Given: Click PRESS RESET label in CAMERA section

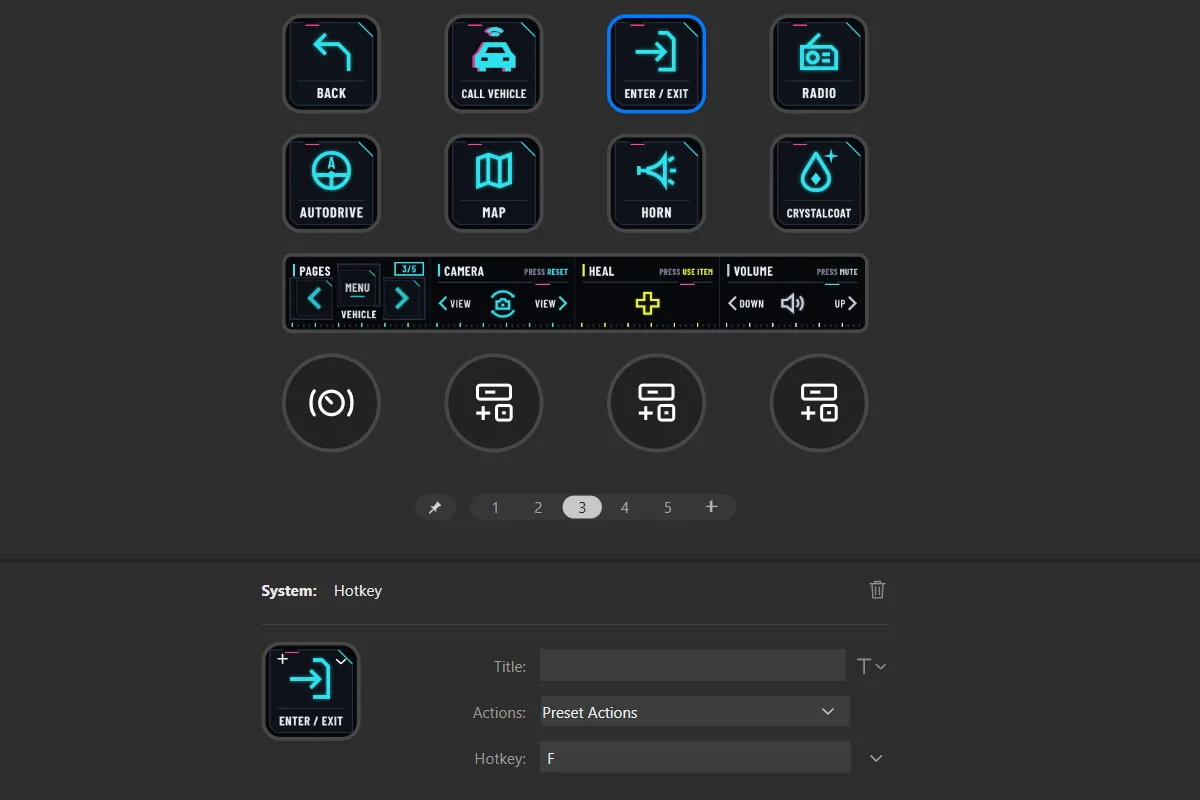Looking at the screenshot, I should point(546,272).
